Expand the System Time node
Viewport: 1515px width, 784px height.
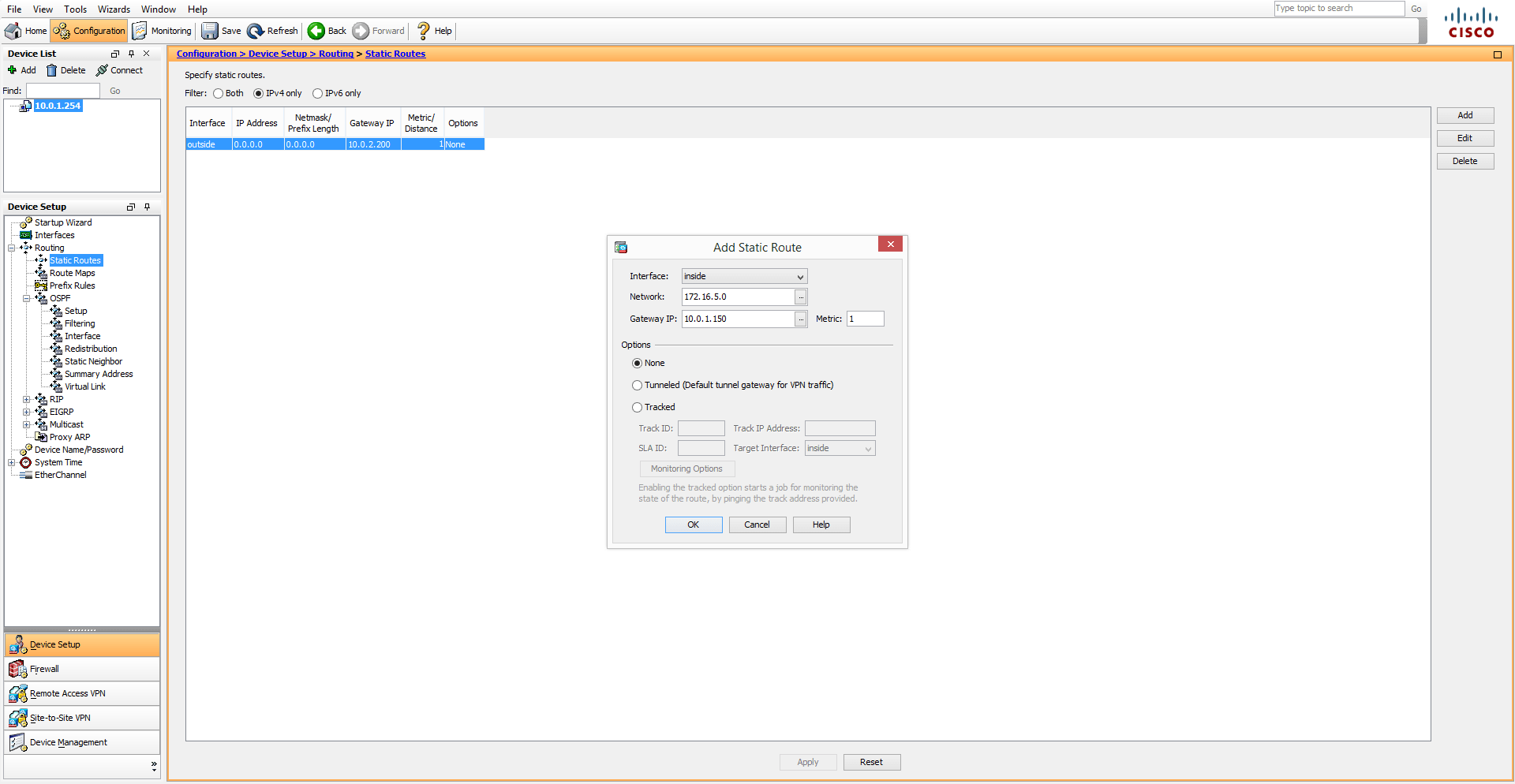[12, 462]
